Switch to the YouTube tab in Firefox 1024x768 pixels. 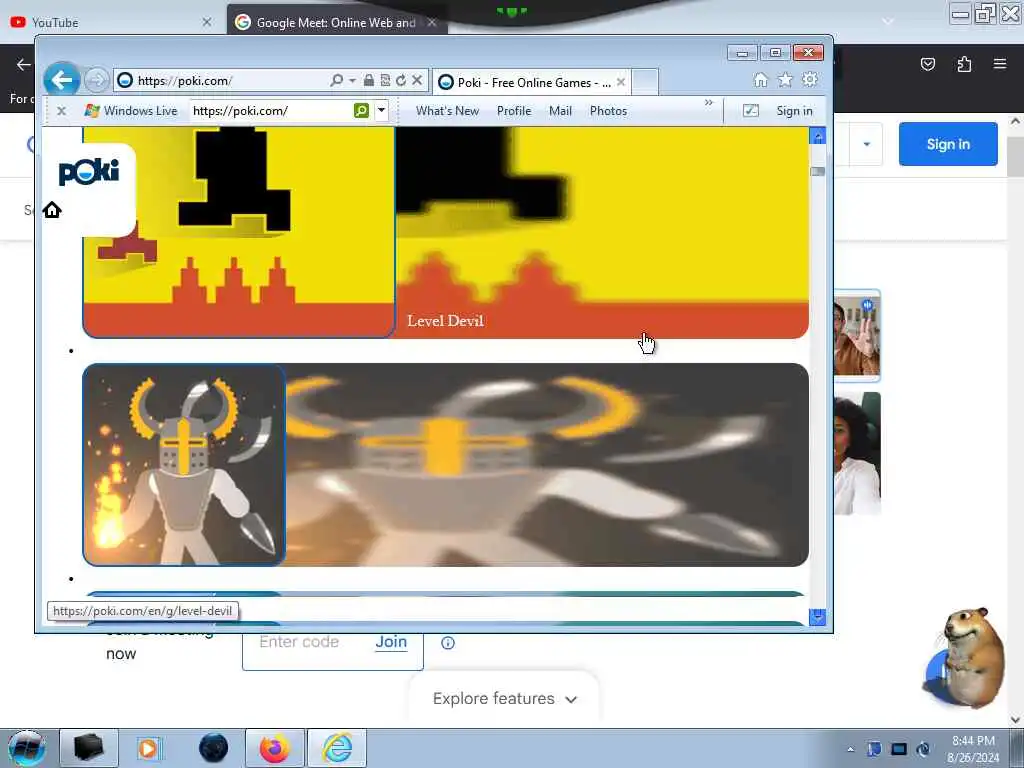coord(111,22)
